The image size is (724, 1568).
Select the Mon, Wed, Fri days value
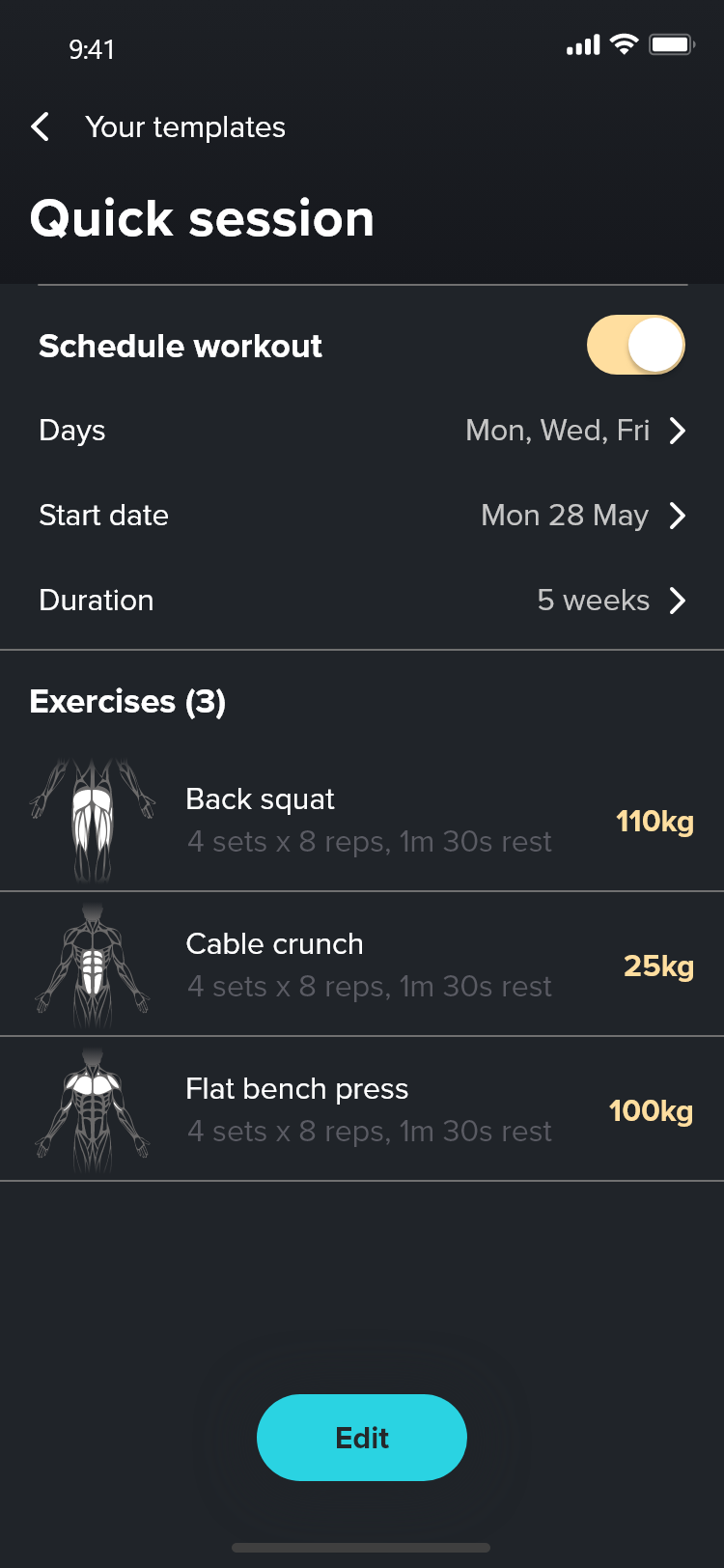click(x=557, y=431)
